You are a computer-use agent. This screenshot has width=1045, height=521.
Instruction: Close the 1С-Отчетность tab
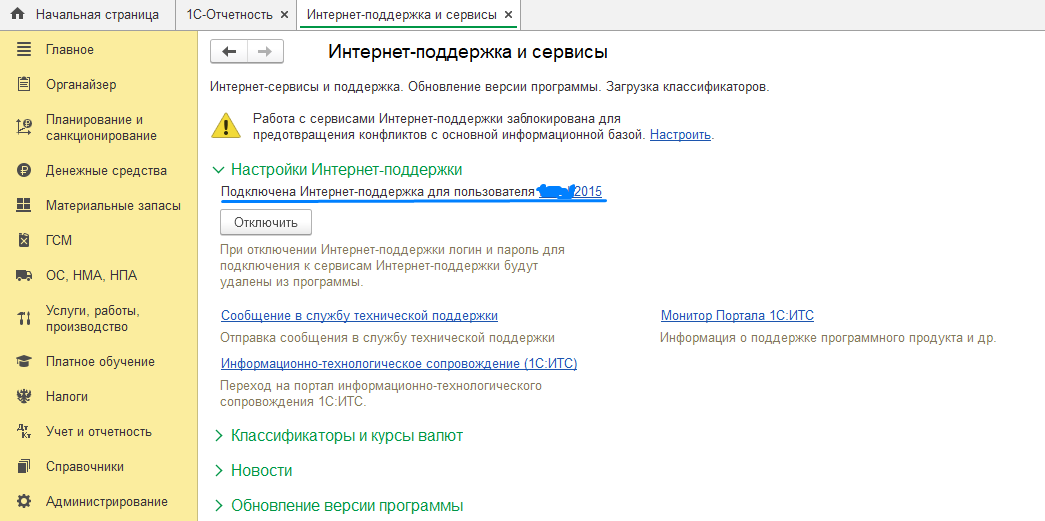pyautogui.click(x=285, y=15)
